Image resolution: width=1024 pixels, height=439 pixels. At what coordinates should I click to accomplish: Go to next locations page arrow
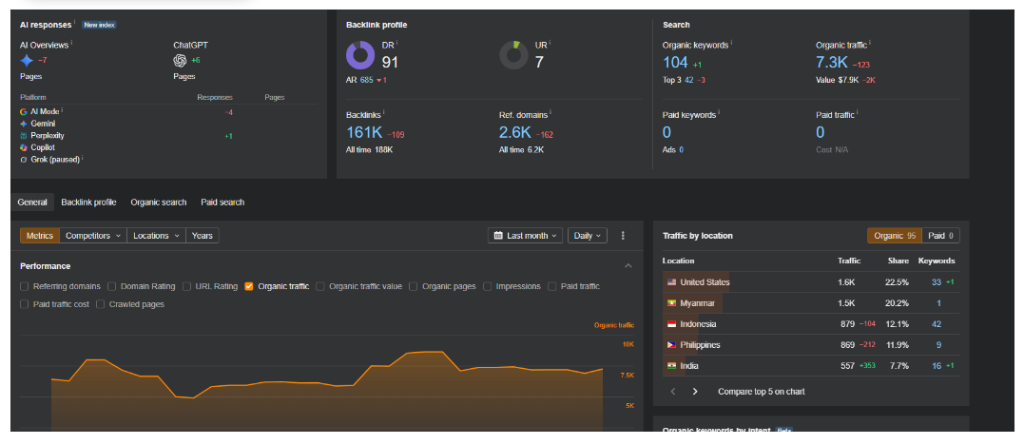(x=695, y=392)
